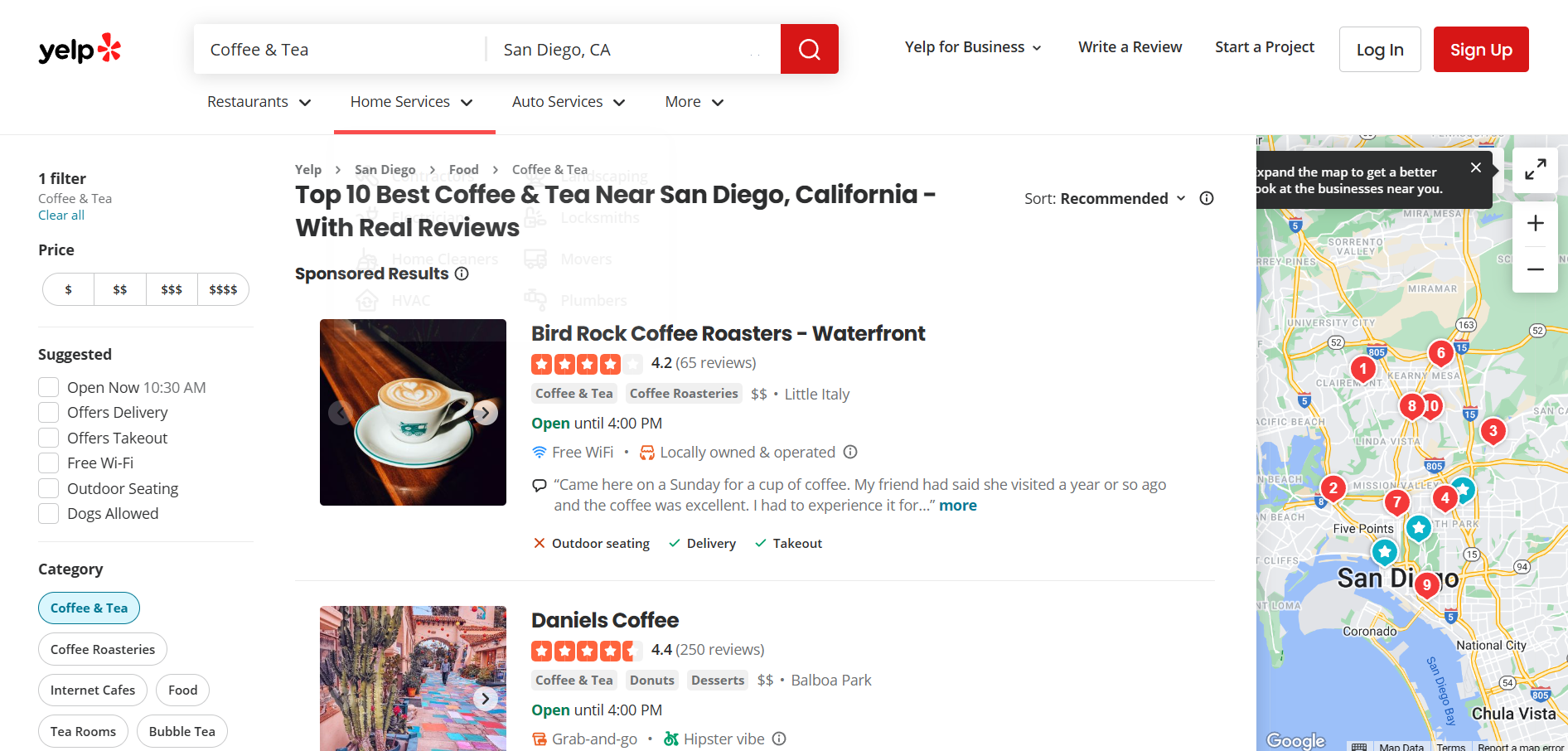Select map pin number 4

coord(1445,498)
